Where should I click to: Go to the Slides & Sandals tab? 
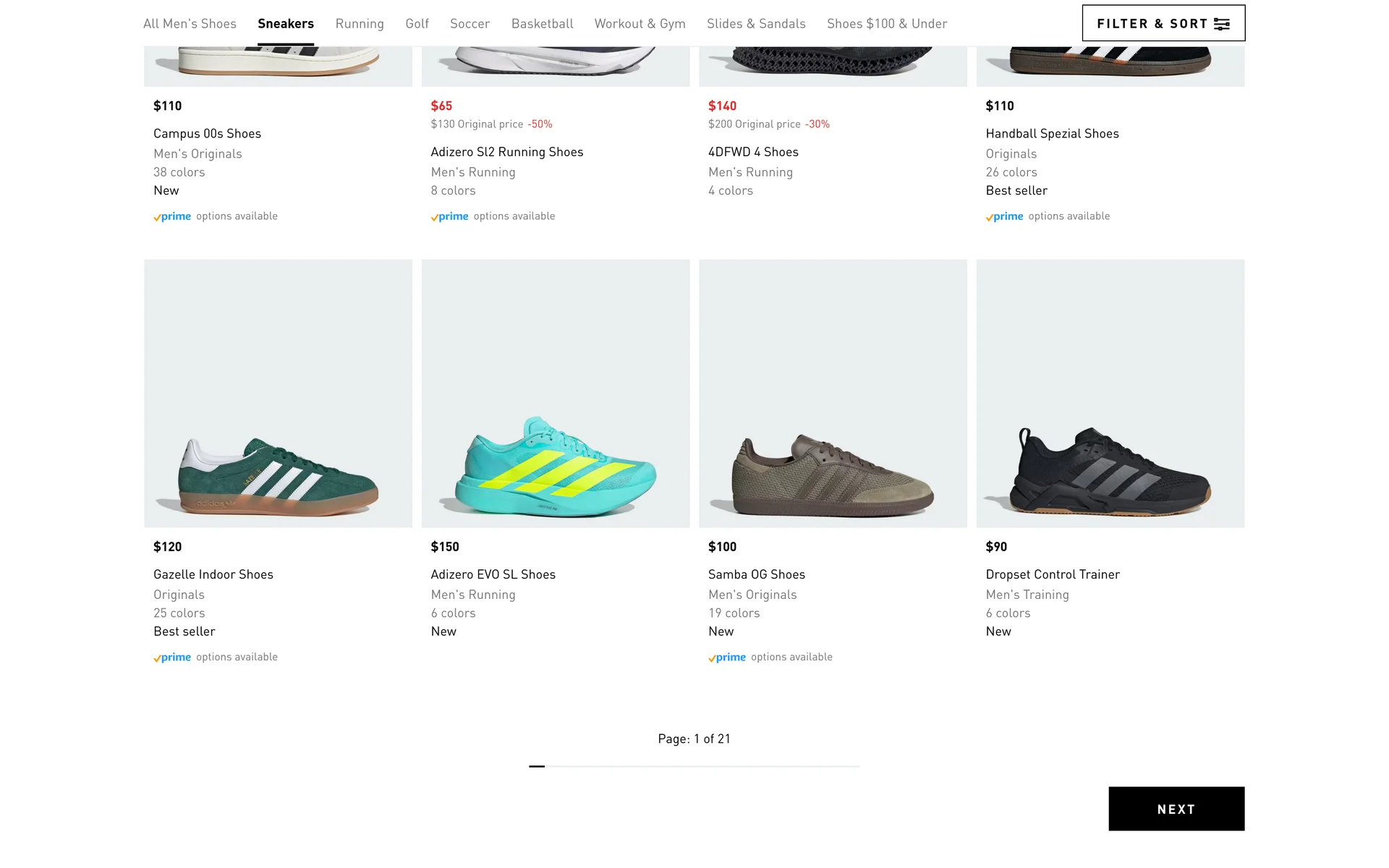coord(756,23)
